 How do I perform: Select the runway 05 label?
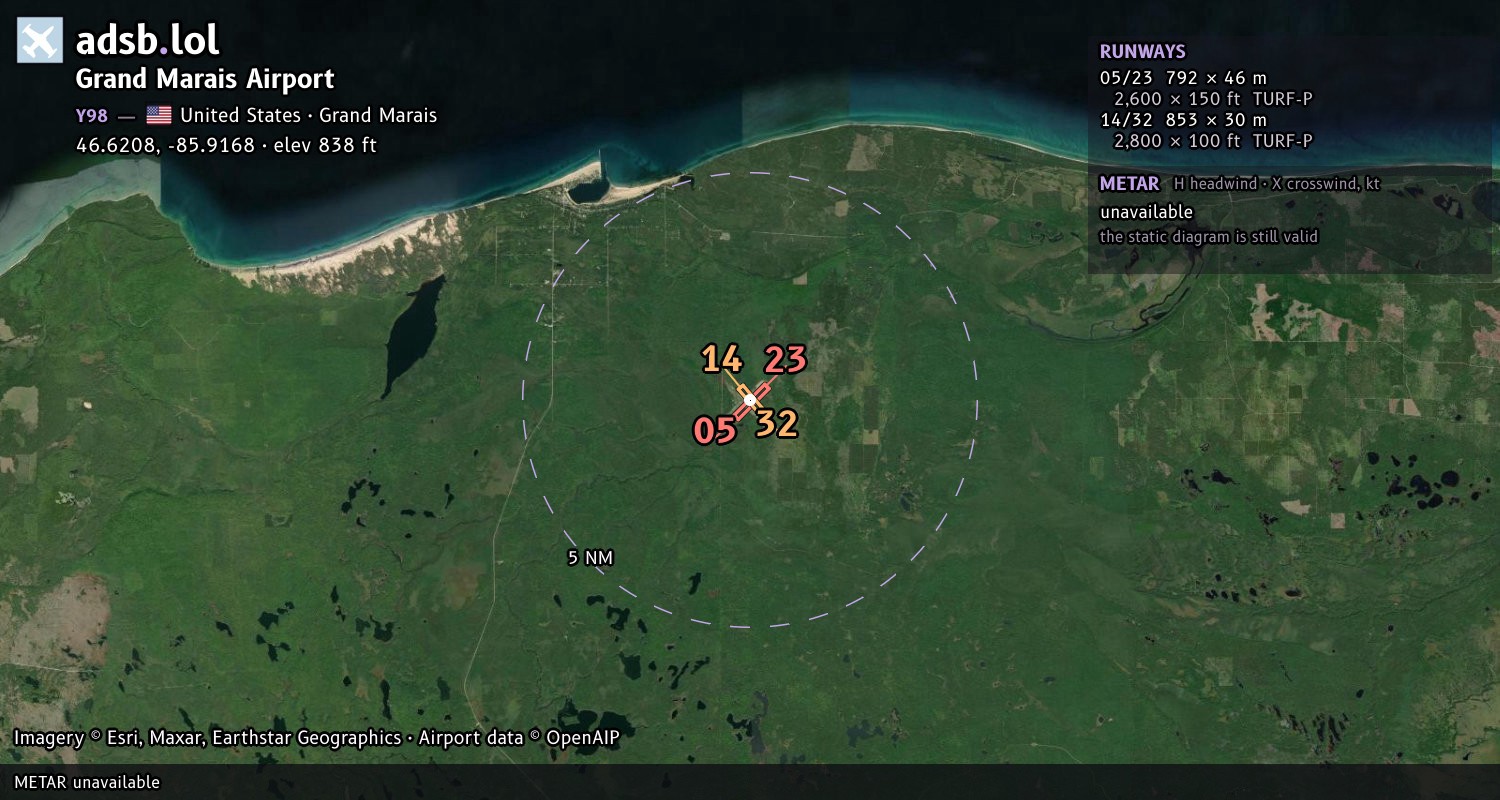[715, 430]
